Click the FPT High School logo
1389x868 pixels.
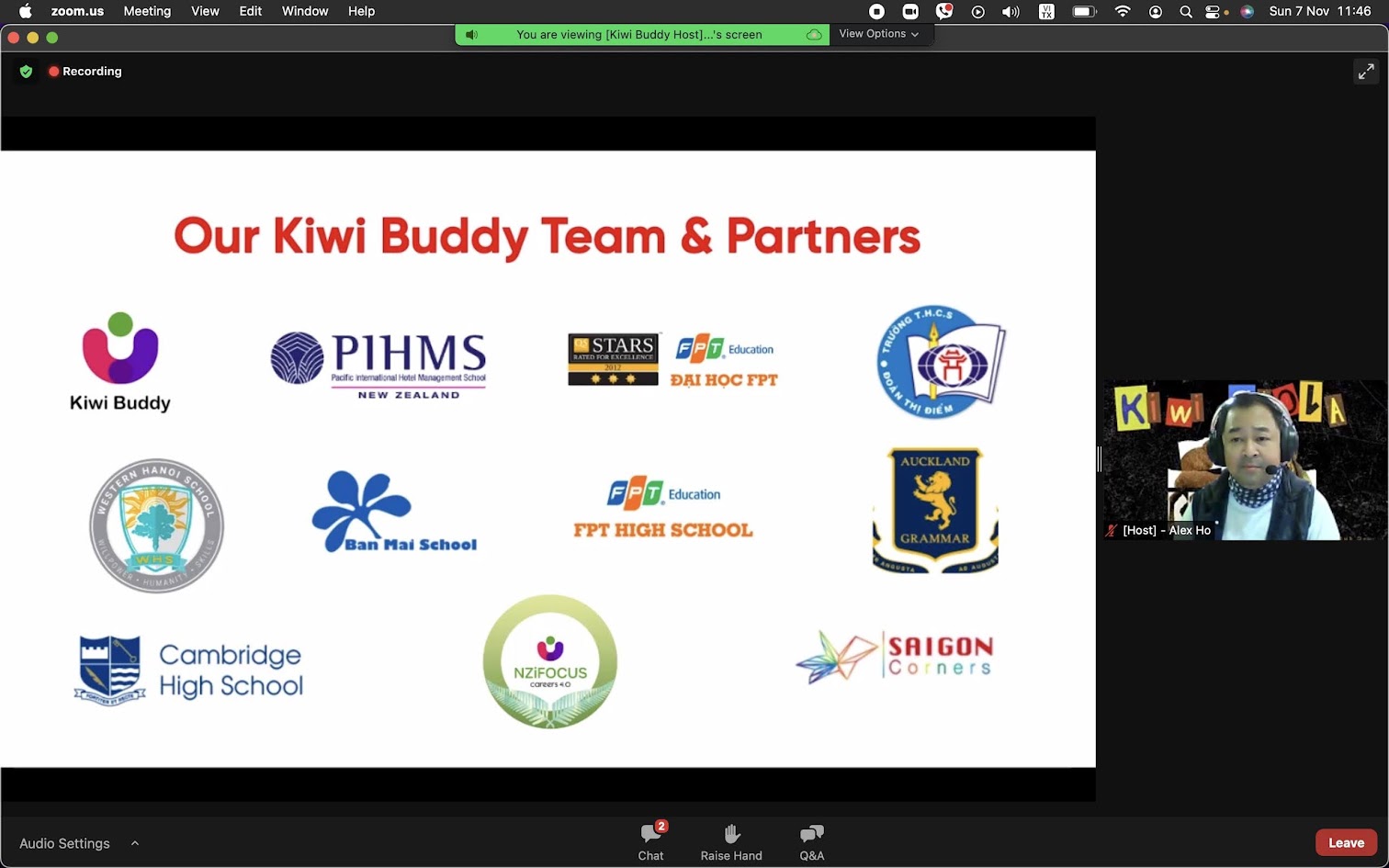[663, 508]
